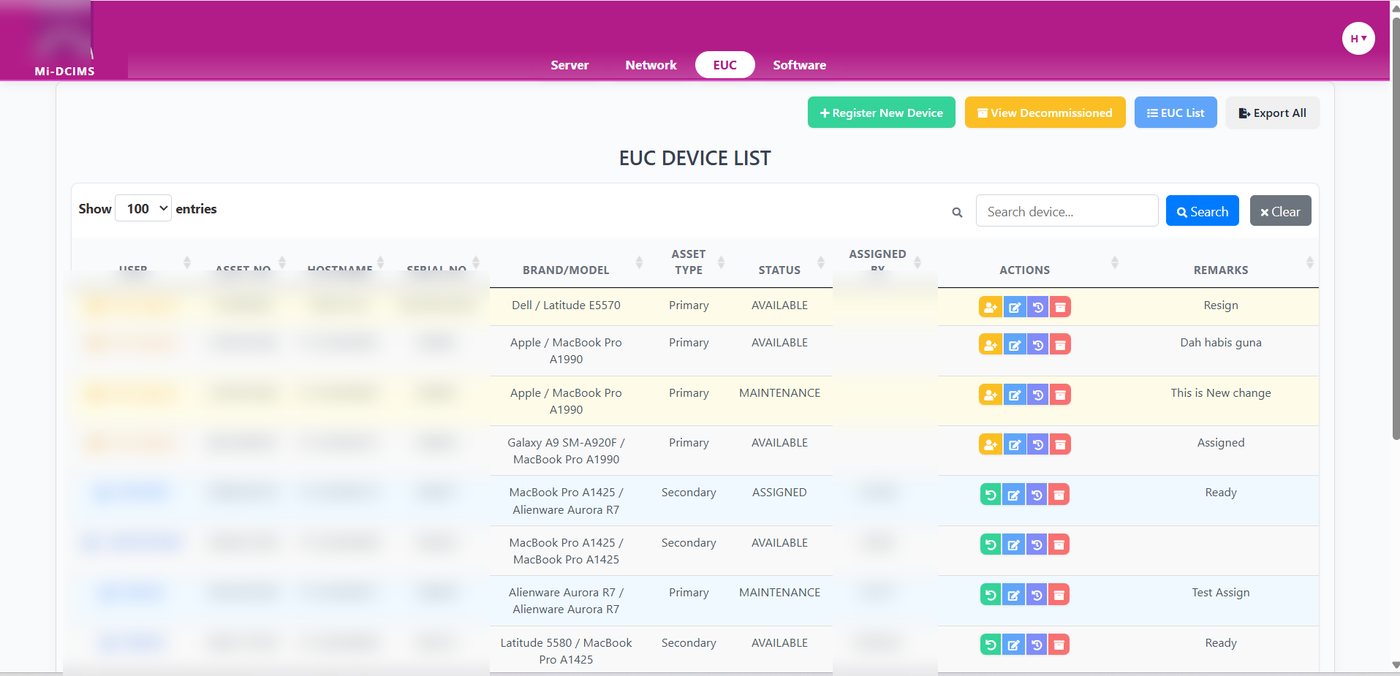Viewport: 1400px width, 676px height.
Task: Edit the Dah habis guna row device
Action: coord(1014,345)
